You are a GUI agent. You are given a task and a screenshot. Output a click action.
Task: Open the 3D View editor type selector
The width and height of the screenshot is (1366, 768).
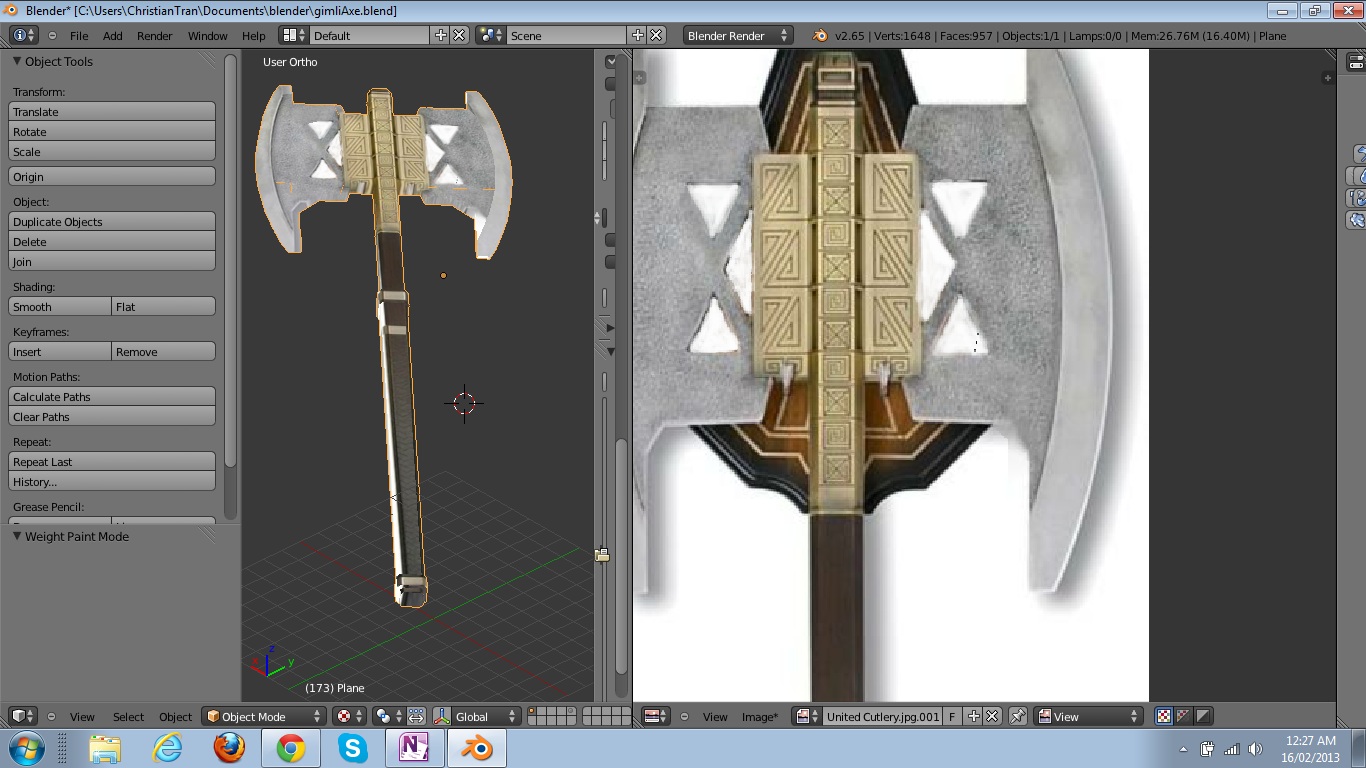23,716
